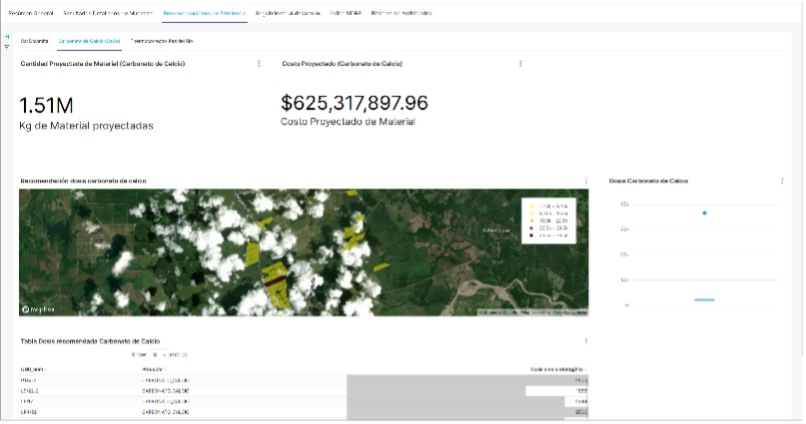The width and height of the screenshot is (806, 424).
Task: Select the Cal Dolomita sub-tab
Action: pos(34,40)
